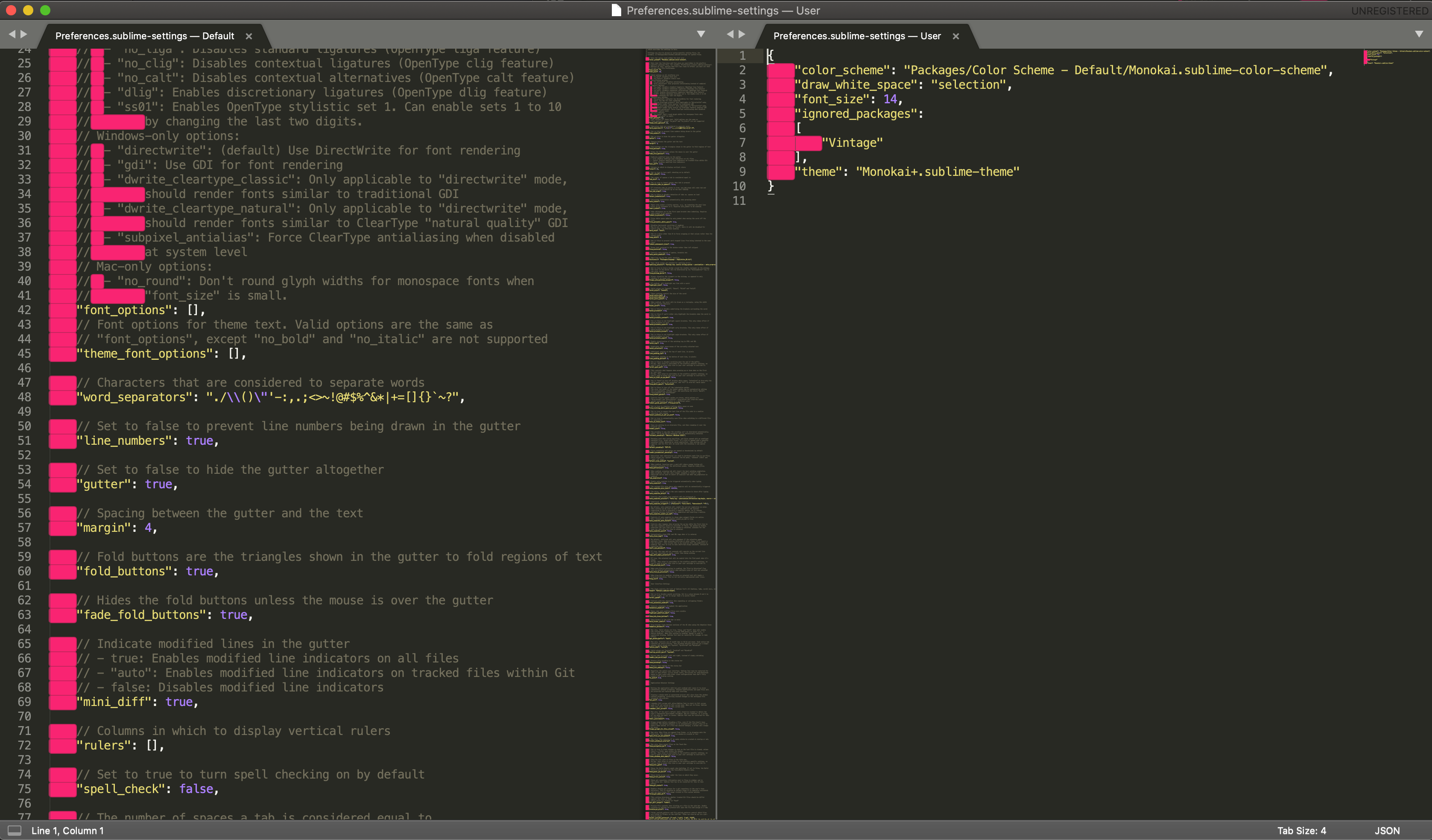Close the Default preferences tab
This screenshot has height=840, width=1432.
(248, 36)
